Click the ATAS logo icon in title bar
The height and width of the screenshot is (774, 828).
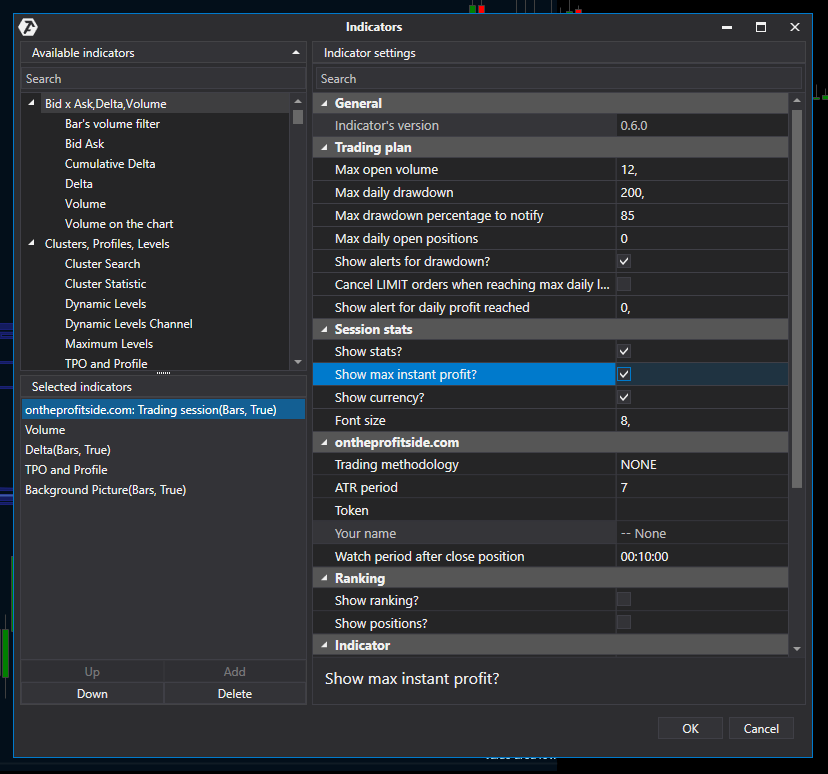point(28,27)
